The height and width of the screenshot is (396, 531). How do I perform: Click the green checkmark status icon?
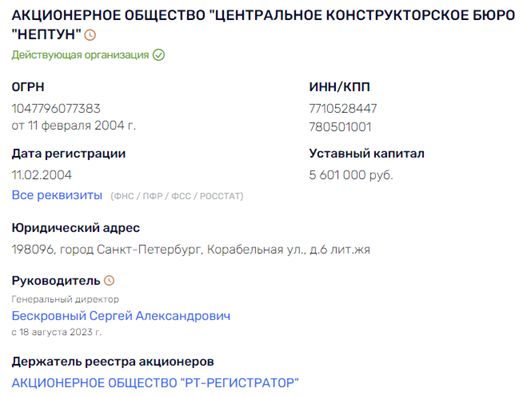158,55
